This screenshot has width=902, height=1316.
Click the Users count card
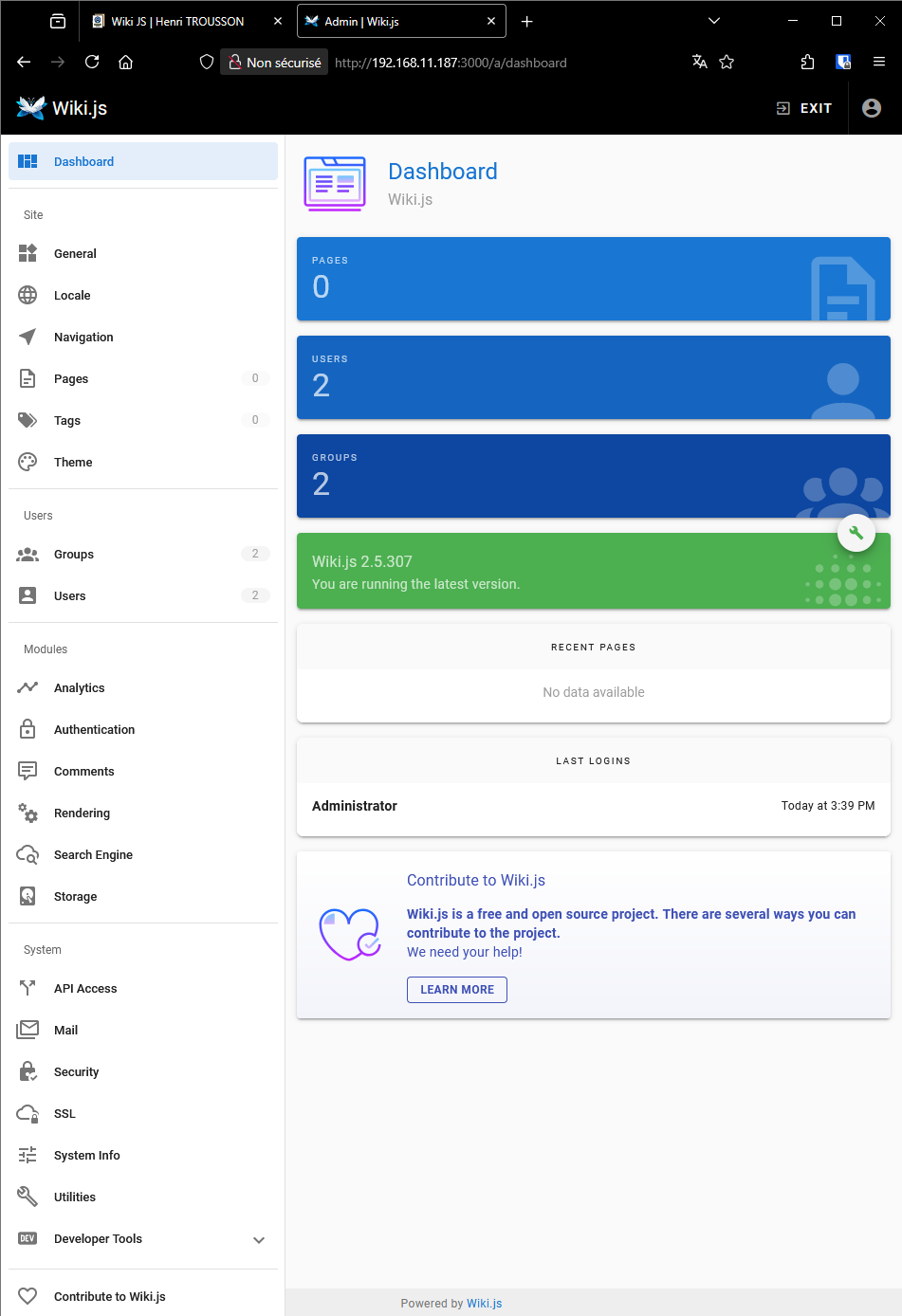point(594,377)
